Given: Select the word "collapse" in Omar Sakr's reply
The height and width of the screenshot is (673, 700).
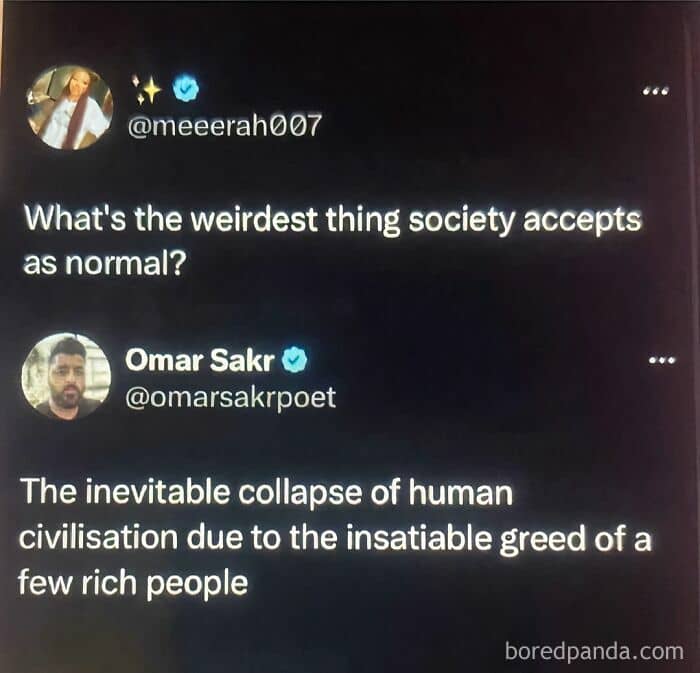Looking at the screenshot, I should pyautogui.click(x=300, y=494).
